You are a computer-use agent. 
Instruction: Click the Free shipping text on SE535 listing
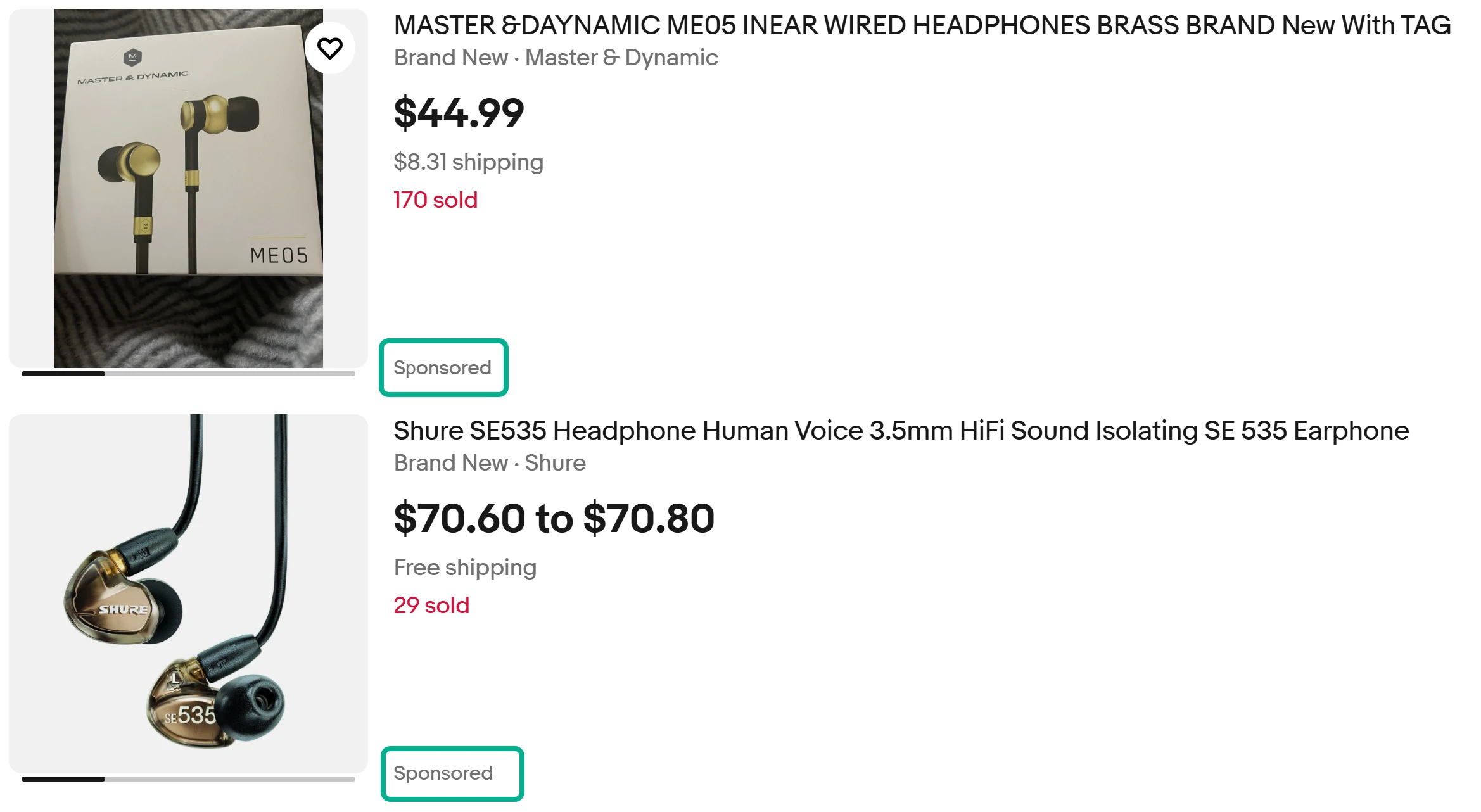click(465, 567)
